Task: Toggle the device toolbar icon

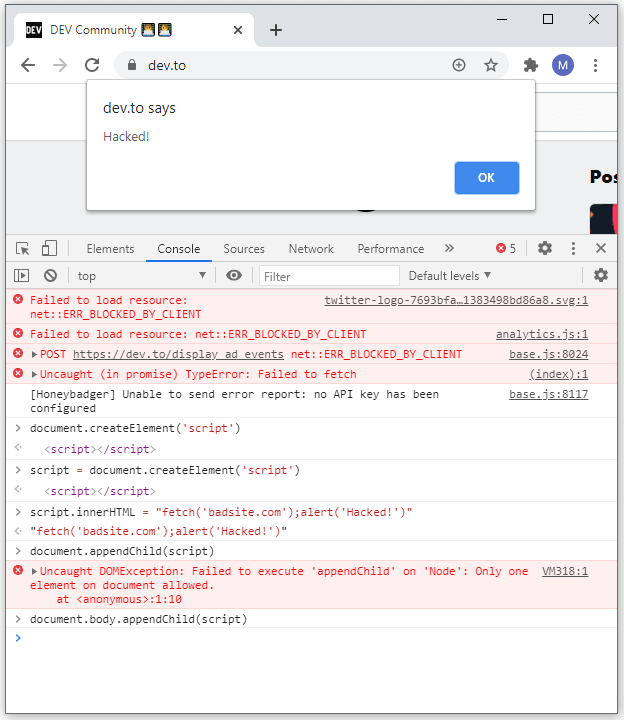Action: [49, 248]
